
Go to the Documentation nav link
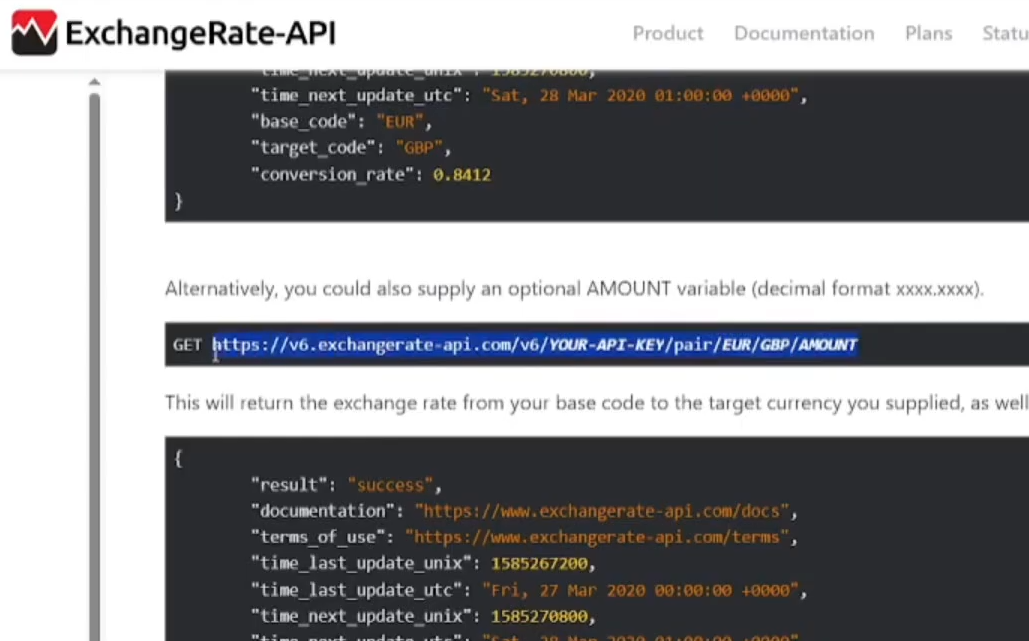[x=803, y=34]
